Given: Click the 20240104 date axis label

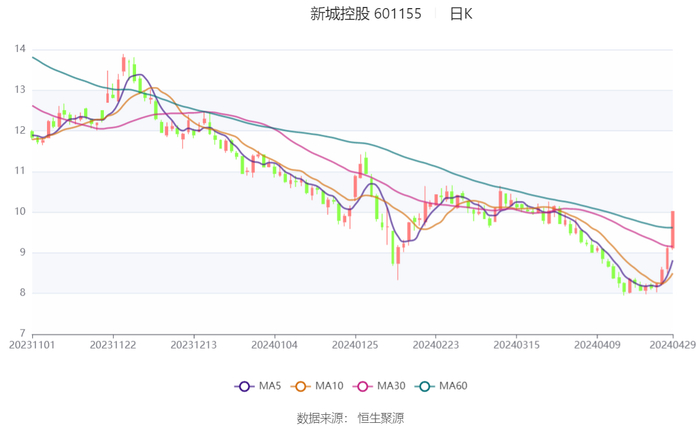Looking at the screenshot, I should click(x=274, y=344).
